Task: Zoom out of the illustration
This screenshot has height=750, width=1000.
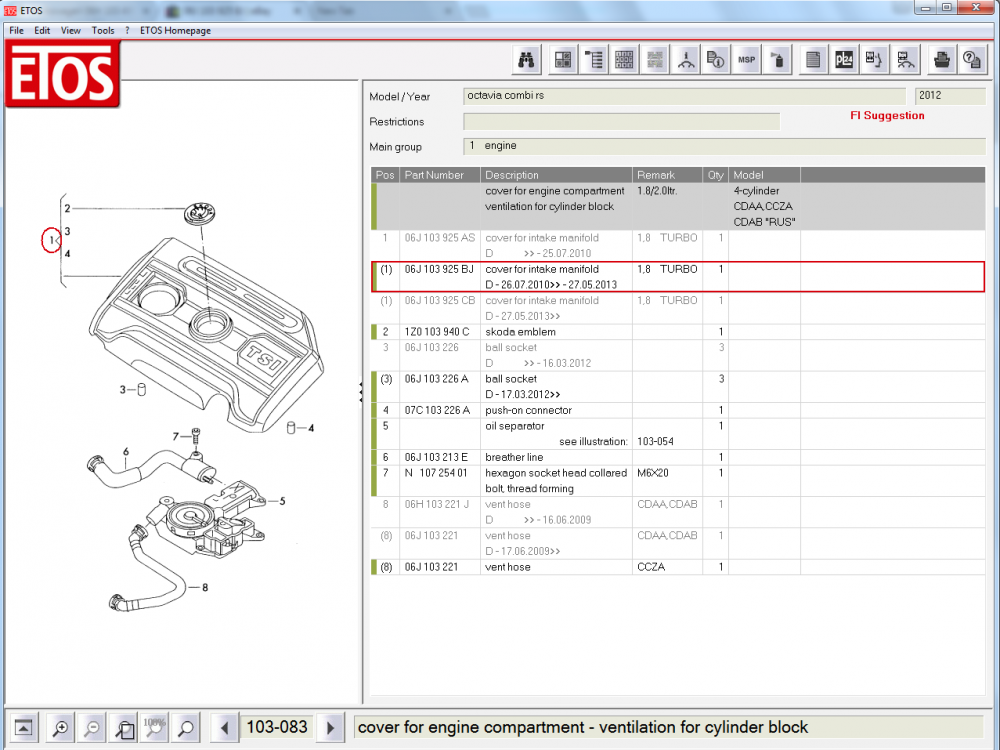Action: [x=92, y=727]
